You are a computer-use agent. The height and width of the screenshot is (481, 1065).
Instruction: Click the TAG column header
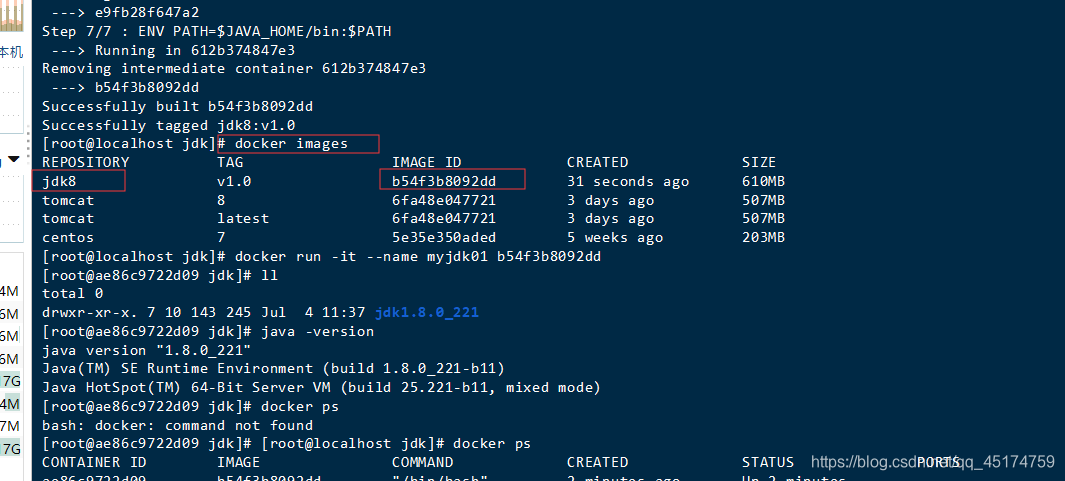230,162
